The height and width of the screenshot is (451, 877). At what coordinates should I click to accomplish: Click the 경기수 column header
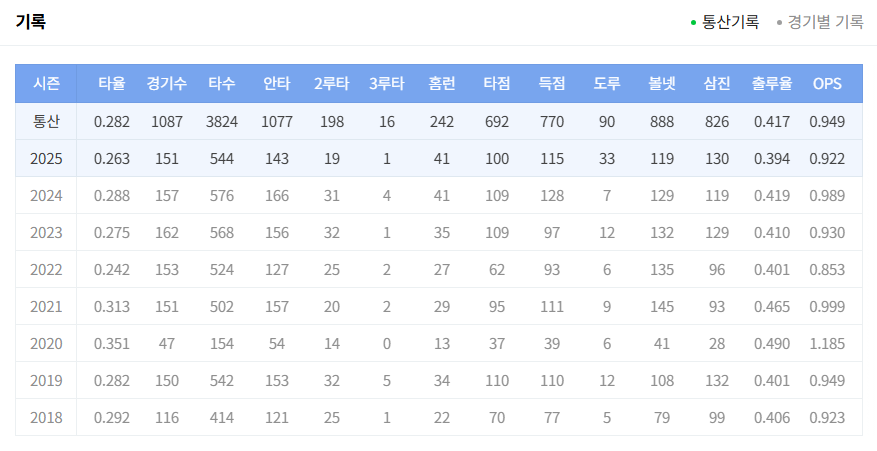166,84
